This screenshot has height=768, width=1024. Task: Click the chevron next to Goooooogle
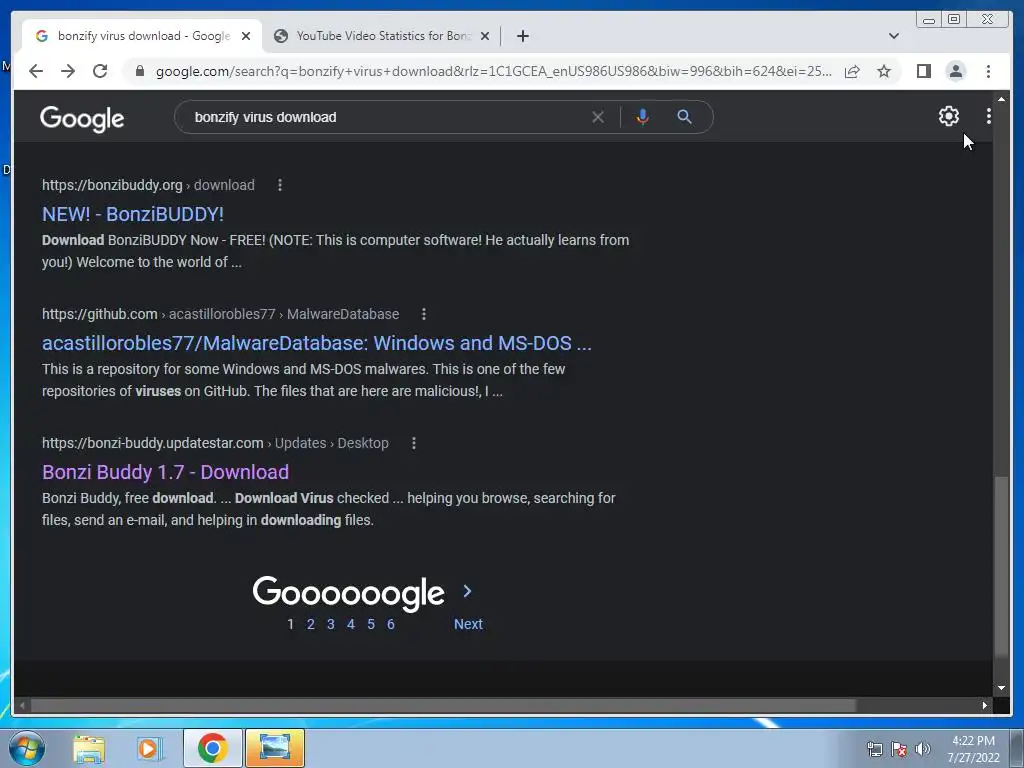[x=467, y=591]
